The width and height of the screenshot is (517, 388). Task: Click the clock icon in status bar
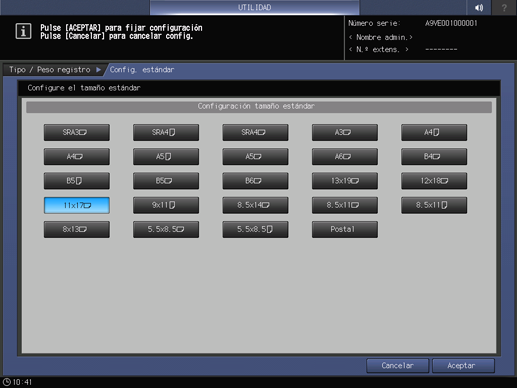tap(7, 382)
